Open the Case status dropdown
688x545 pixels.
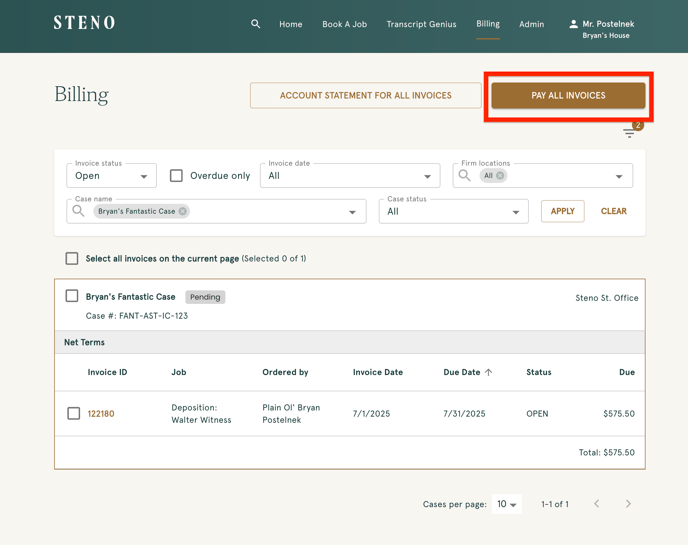(x=453, y=212)
